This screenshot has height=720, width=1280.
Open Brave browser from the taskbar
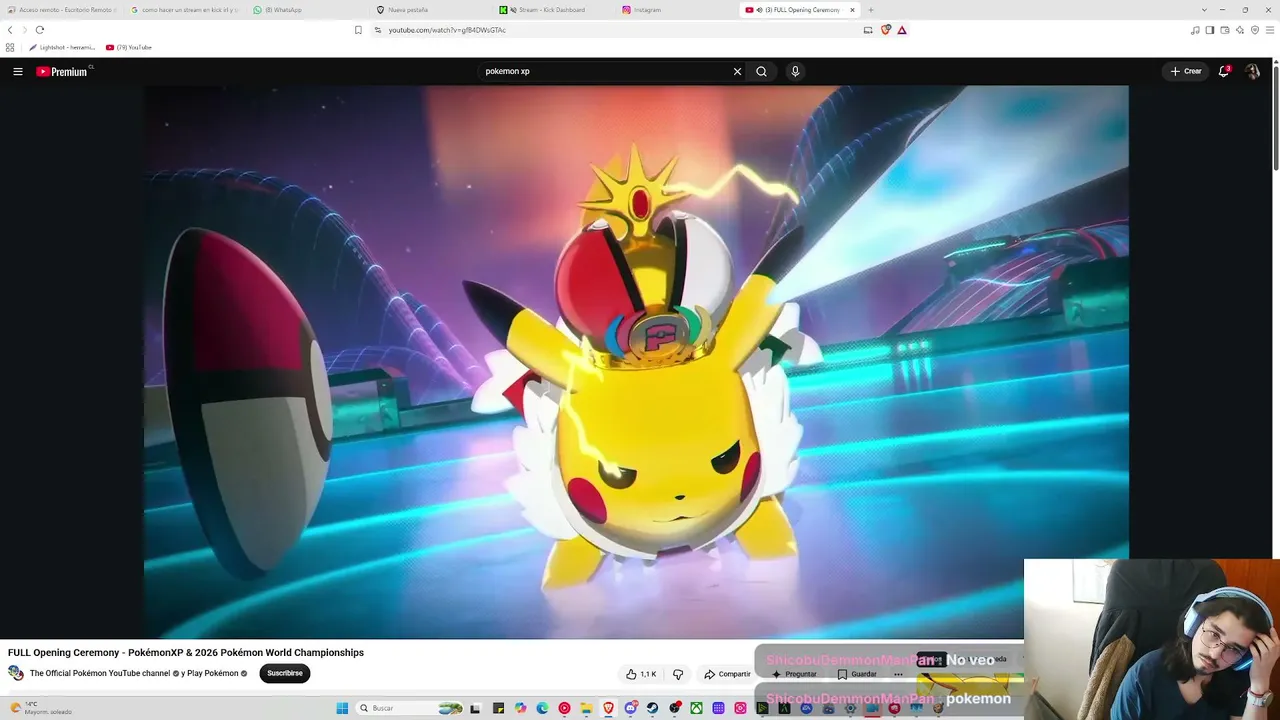click(608, 708)
